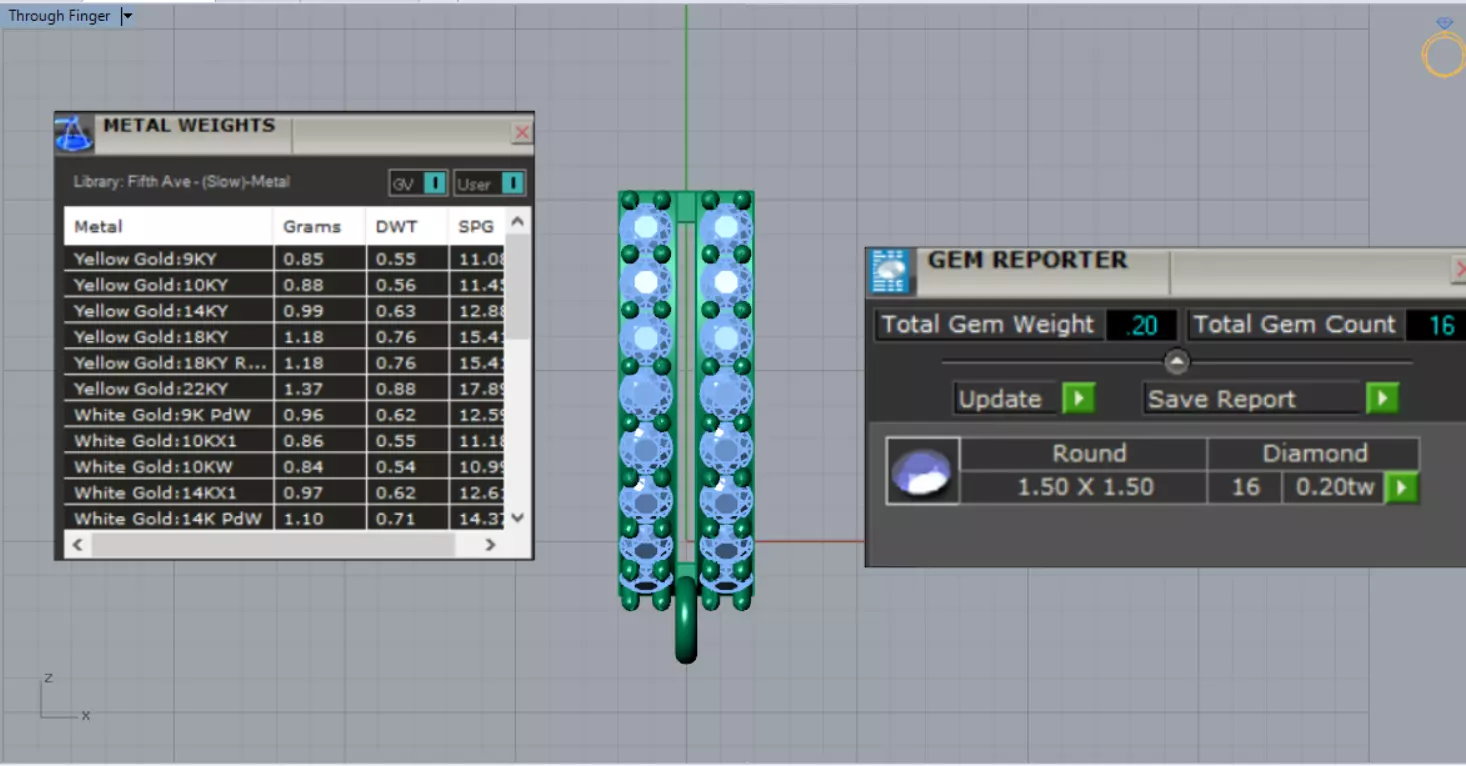This screenshot has width=1466, height=766.
Task: Click the Update label button
Action: pos(1006,399)
